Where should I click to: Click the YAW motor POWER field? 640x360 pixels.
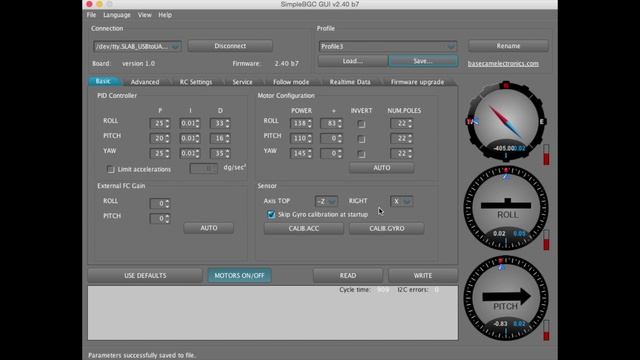point(301,153)
